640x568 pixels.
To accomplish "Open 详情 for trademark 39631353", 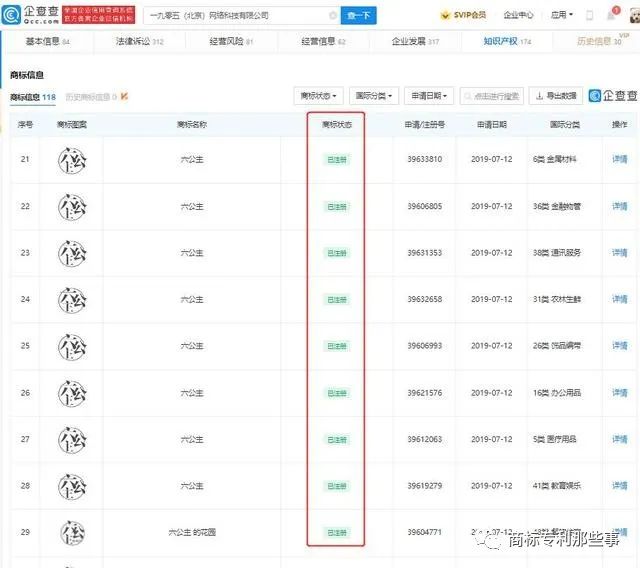I will [620, 253].
